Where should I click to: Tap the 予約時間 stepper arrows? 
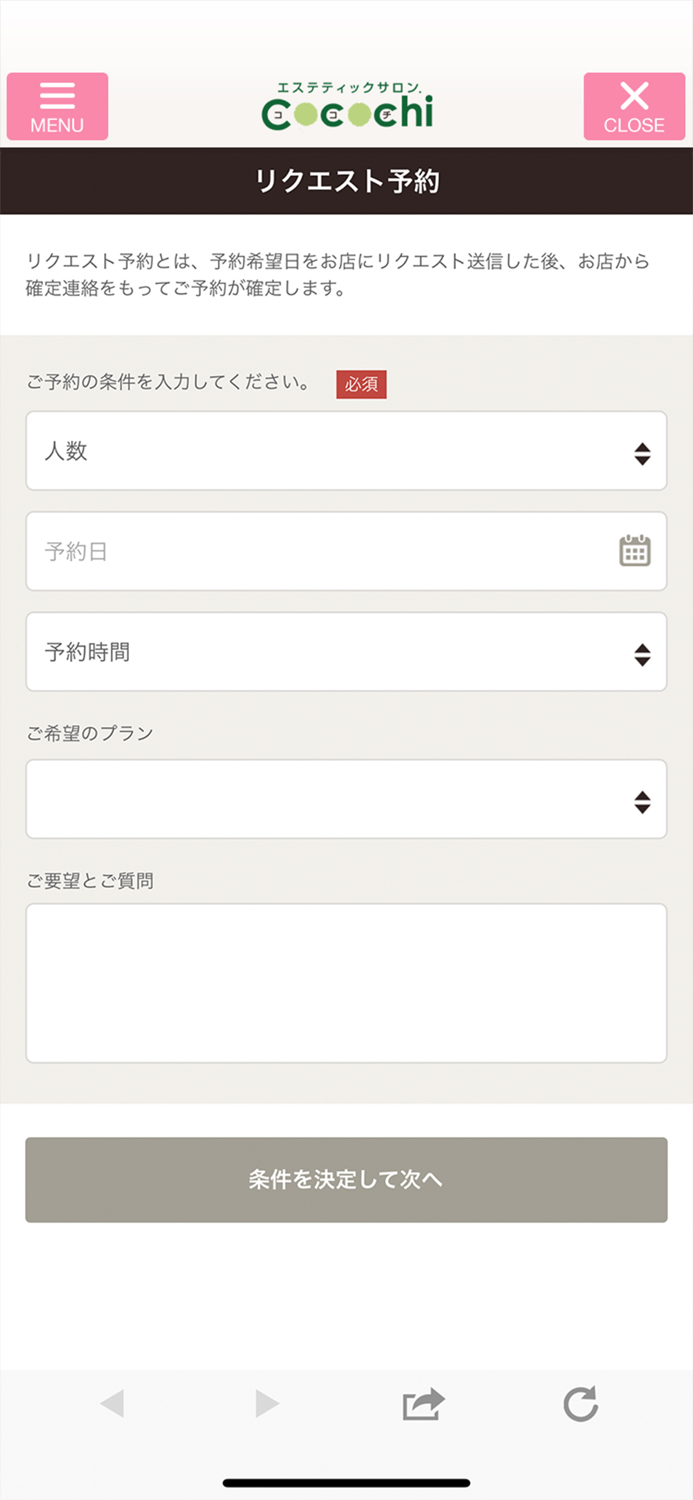coord(643,652)
